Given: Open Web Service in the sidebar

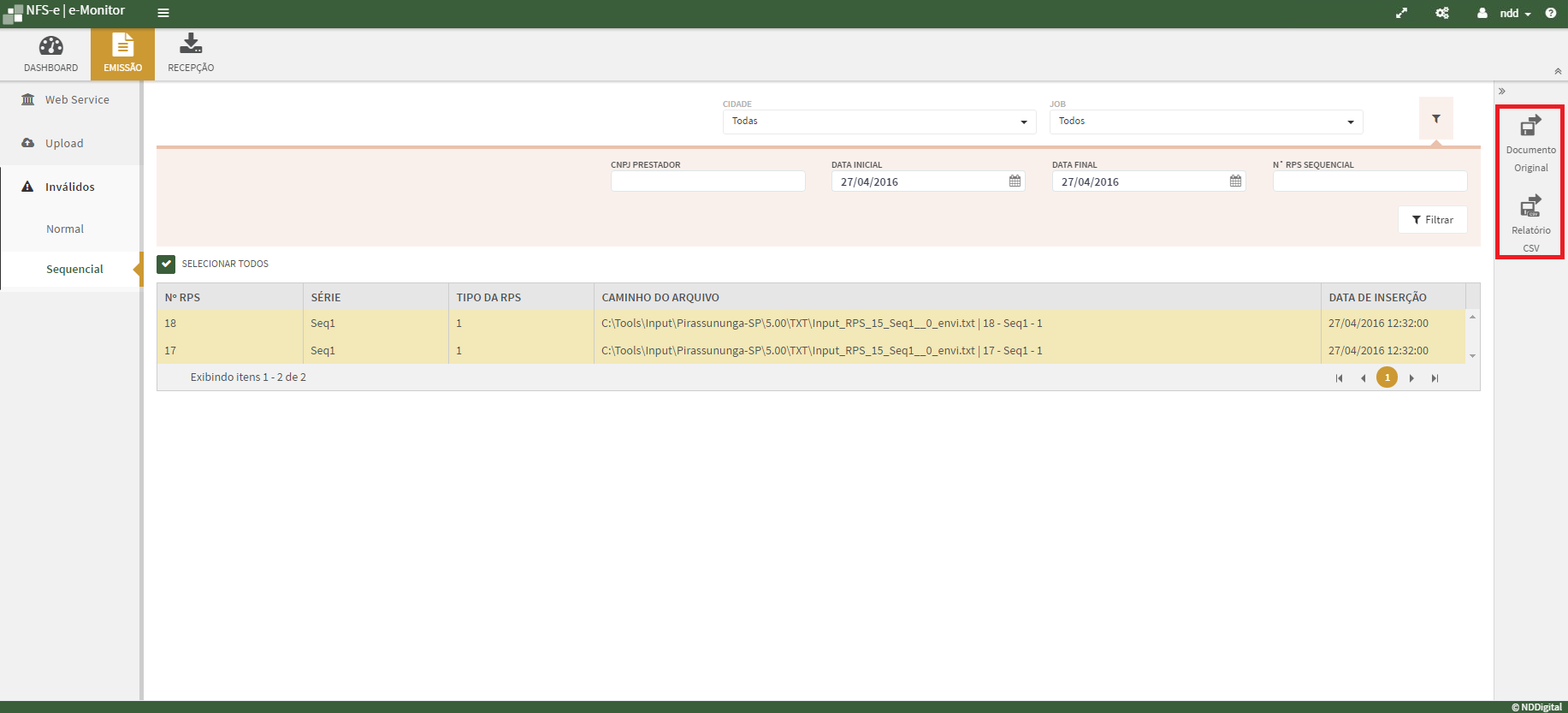Looking at the screenshot, I should [77, 100].
